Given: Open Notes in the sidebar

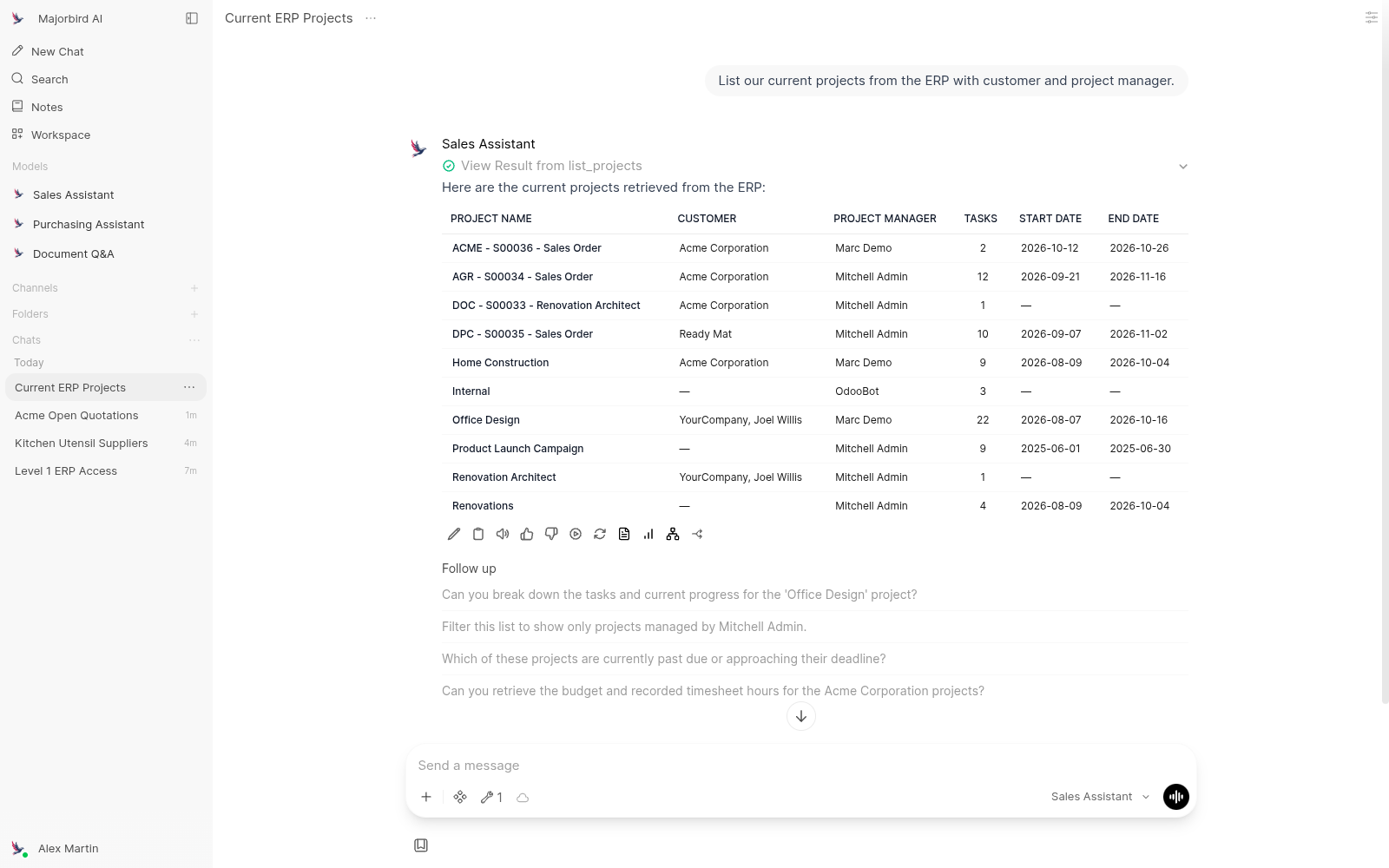Looking at the screenshot, I should pyautogui.click(x=106, y=107).
